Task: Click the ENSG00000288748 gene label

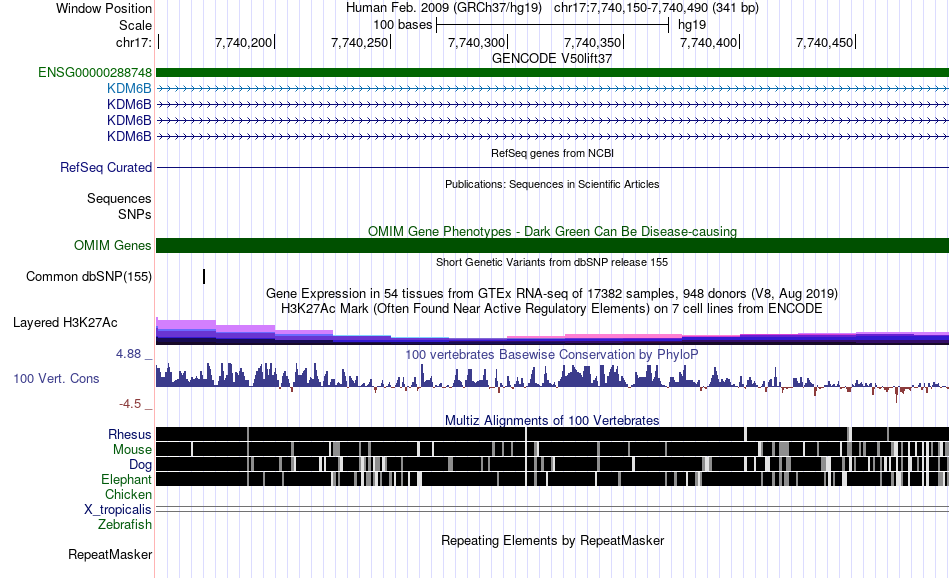Action: coord(95,73)
